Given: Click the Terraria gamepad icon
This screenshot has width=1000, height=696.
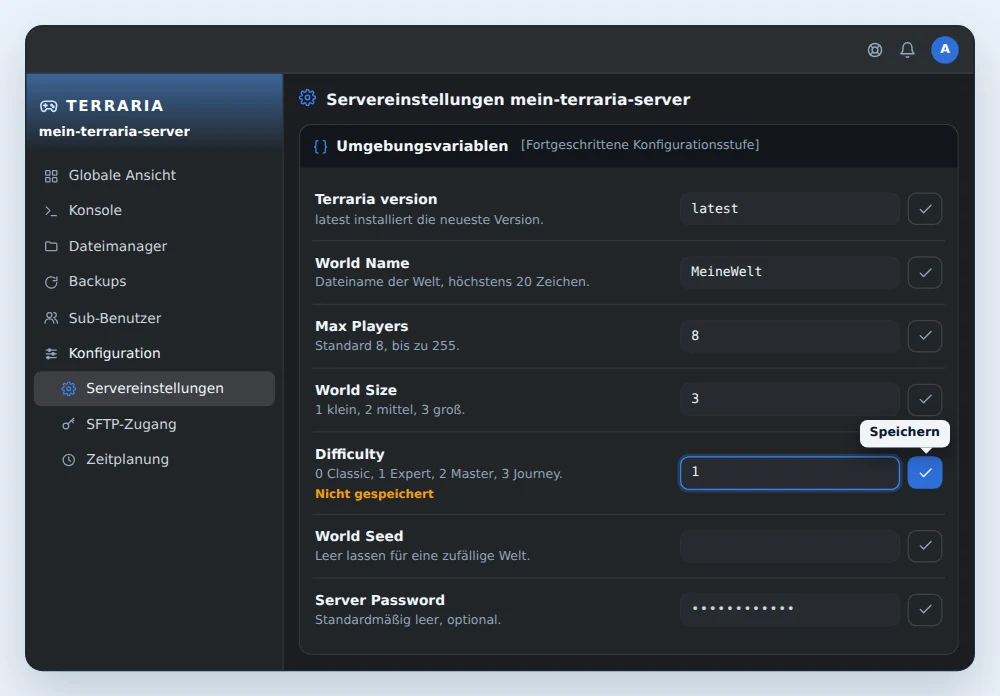Looking at the screenshot, I should (48, 106).
